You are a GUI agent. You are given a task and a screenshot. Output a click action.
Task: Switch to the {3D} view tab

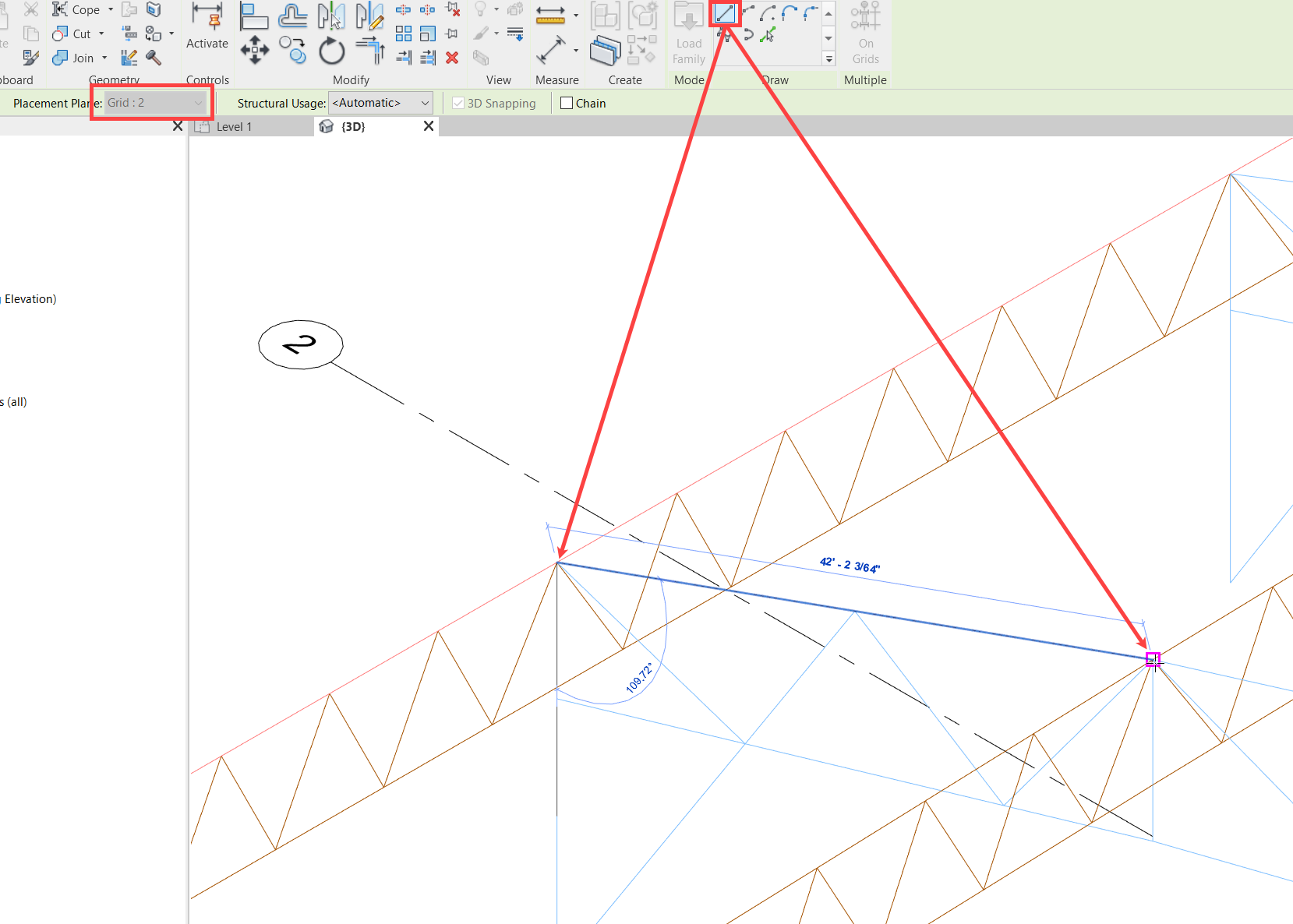[352, 126]
